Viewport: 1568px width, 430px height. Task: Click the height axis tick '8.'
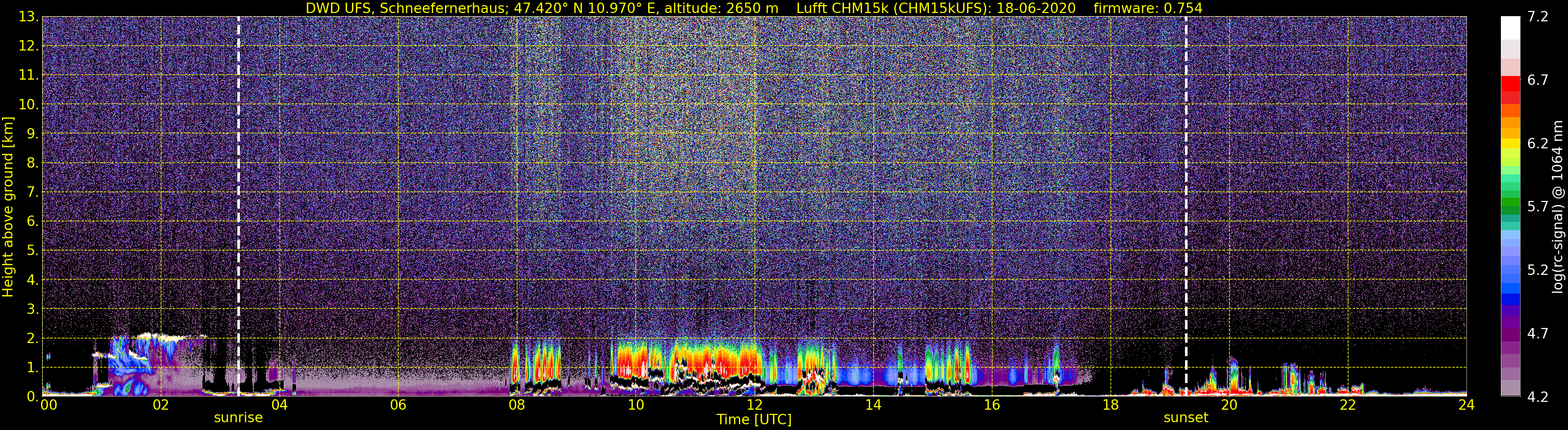point(32,163)
